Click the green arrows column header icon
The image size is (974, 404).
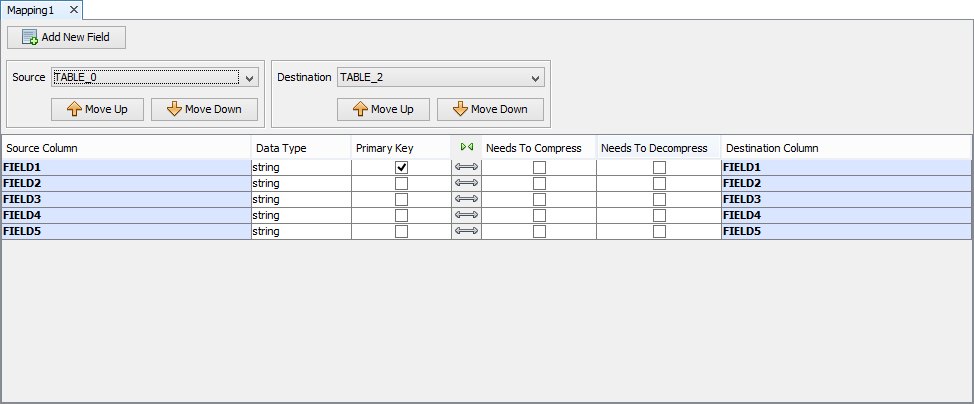(x=466, y=148)
